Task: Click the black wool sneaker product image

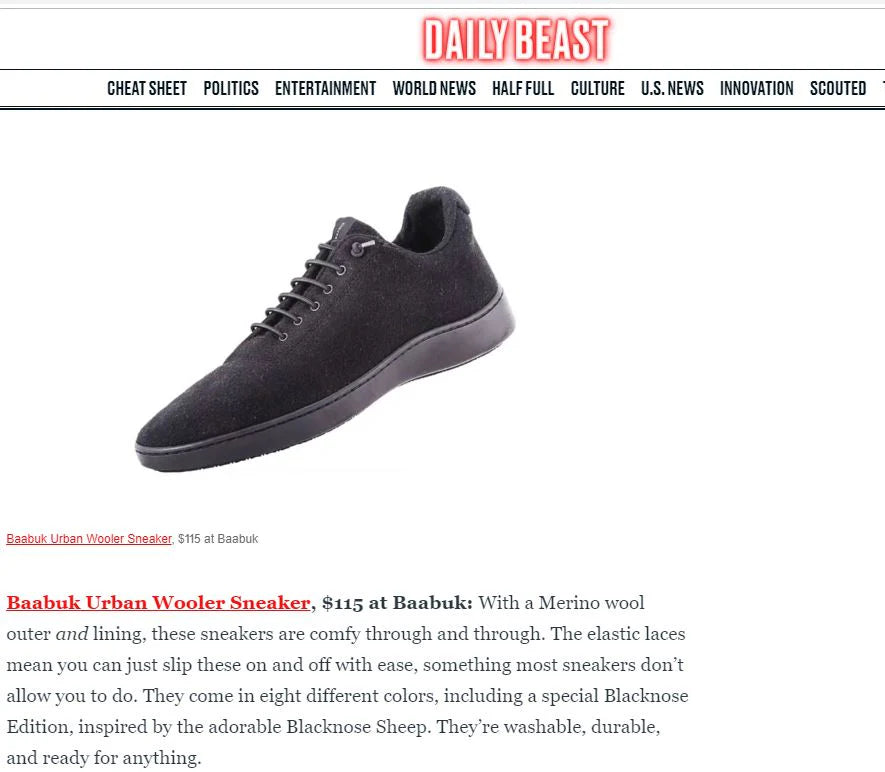Action: point(325,329)
